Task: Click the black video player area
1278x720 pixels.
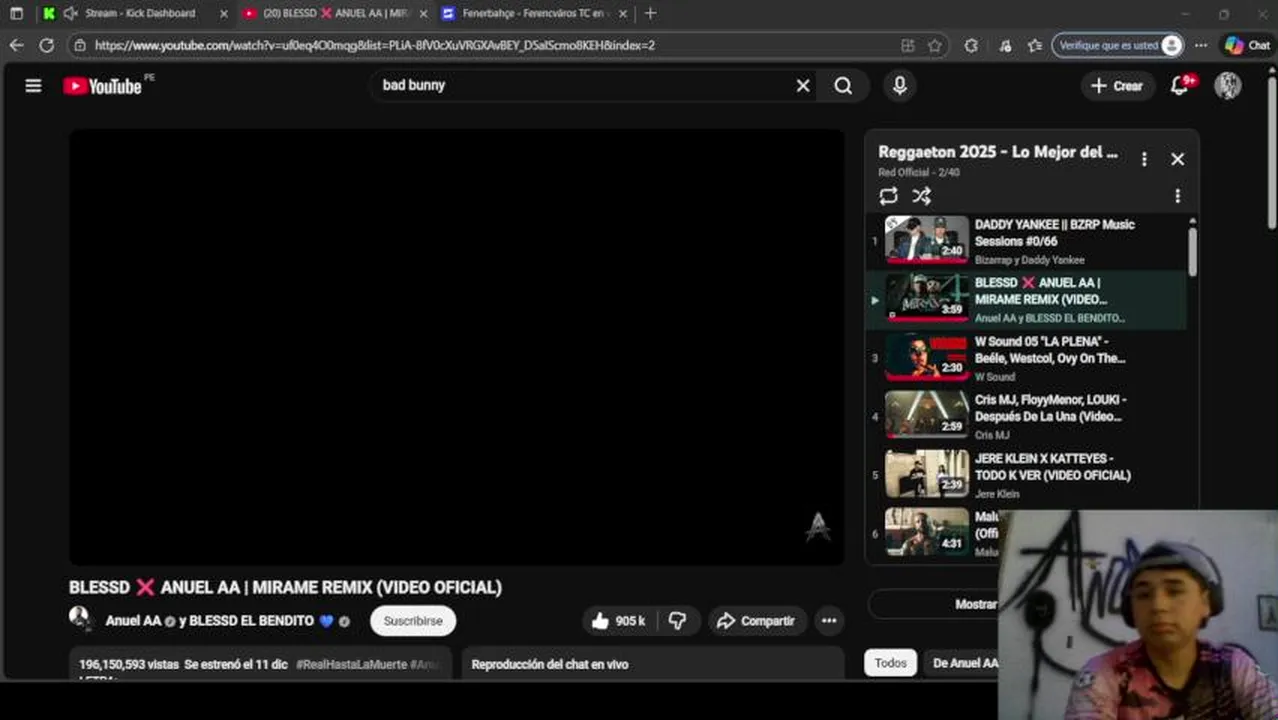Action: tap(456, 347)
